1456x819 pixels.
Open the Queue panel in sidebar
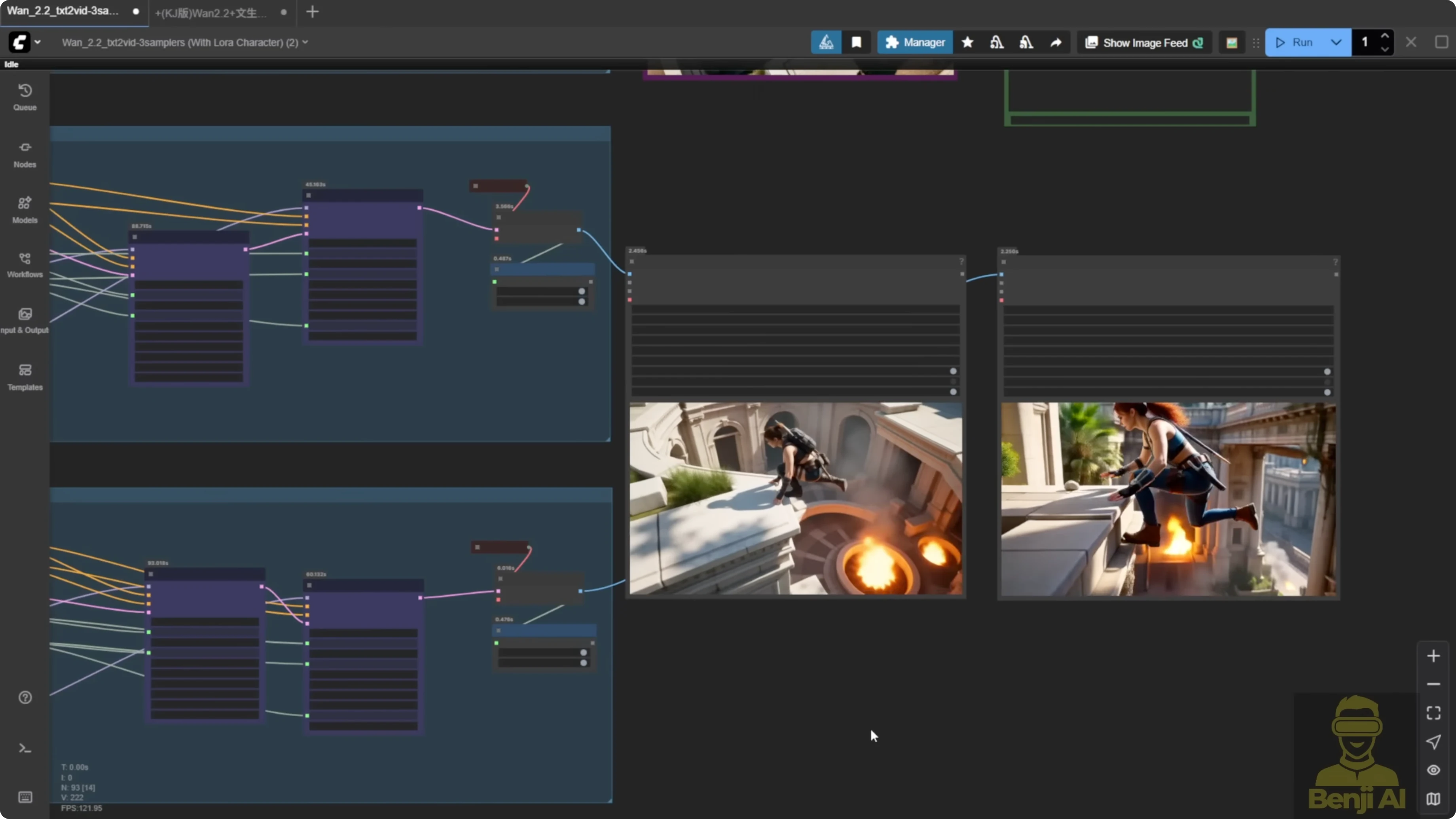[25, 96]
